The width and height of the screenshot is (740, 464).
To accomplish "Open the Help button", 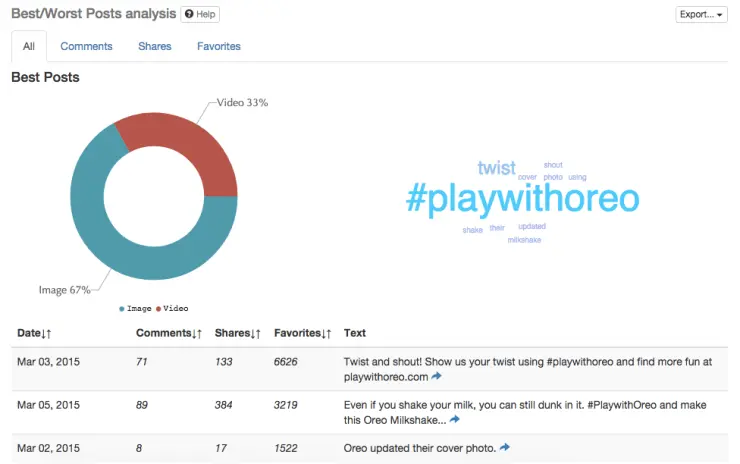I will [x=200, y=14].
